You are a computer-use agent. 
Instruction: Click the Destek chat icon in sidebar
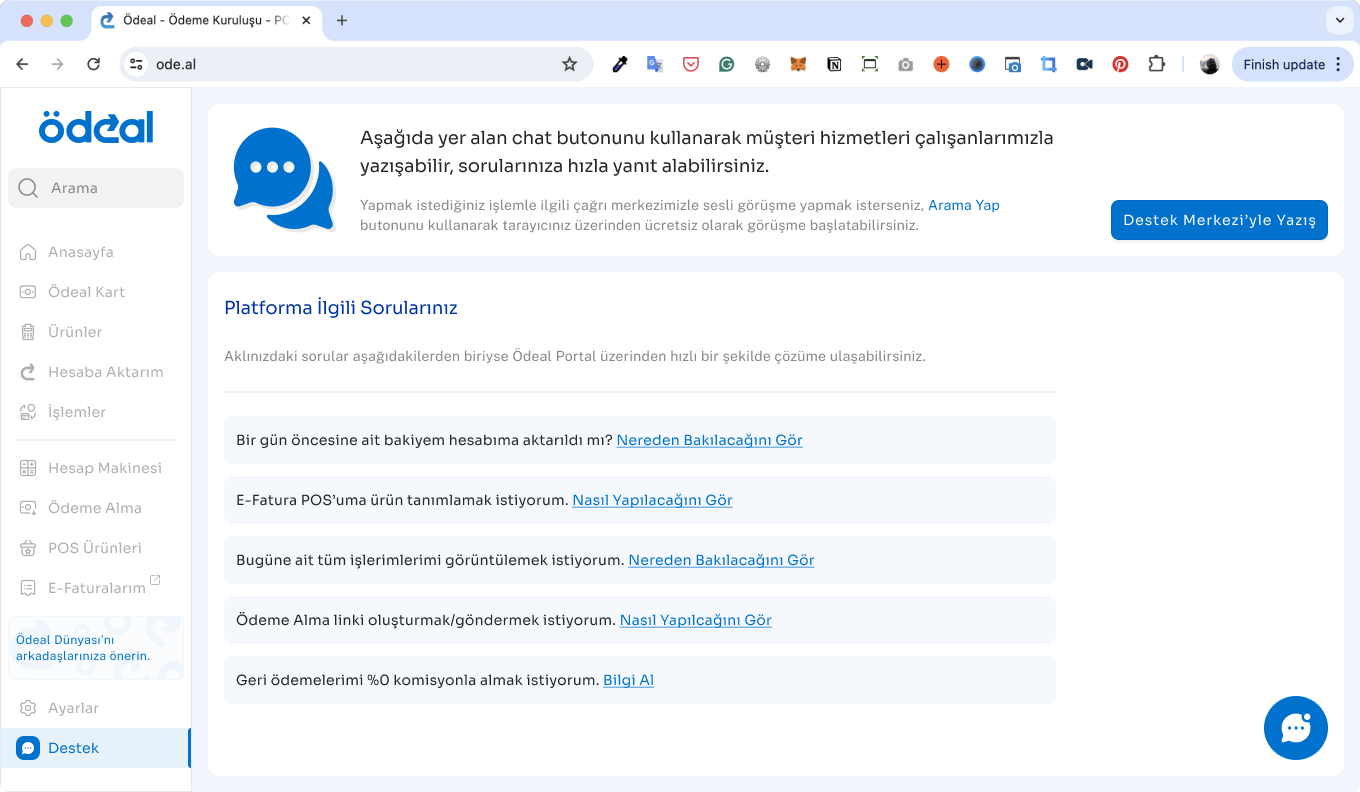tap(28, 748)
